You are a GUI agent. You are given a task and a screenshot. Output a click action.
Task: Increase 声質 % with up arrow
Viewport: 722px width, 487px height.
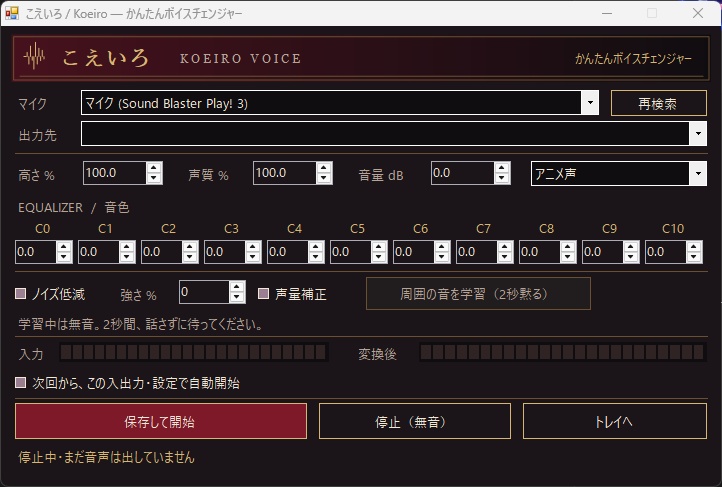point(324,168)
